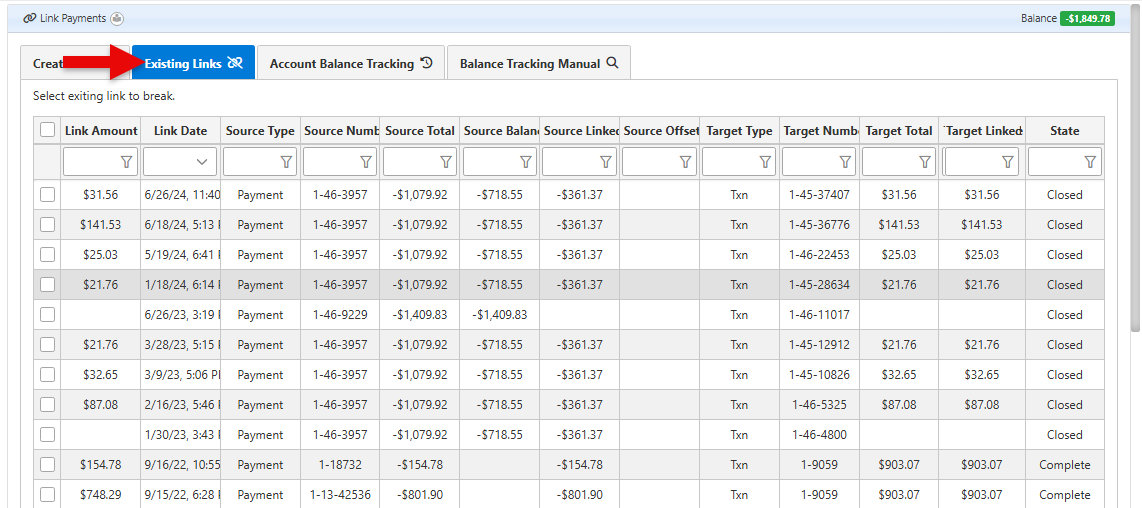The width and height of the screenshot is (1142, 508).
Task: Tick the select-all checkbox in table header
Action: (x=47, y=130)
